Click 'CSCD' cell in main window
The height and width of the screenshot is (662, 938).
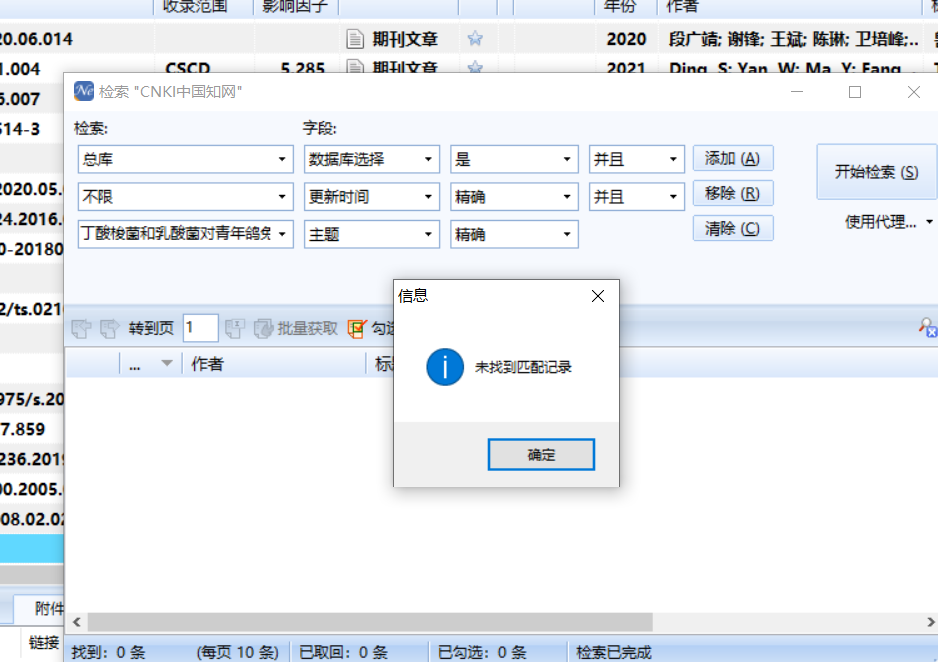coord(187,68)
